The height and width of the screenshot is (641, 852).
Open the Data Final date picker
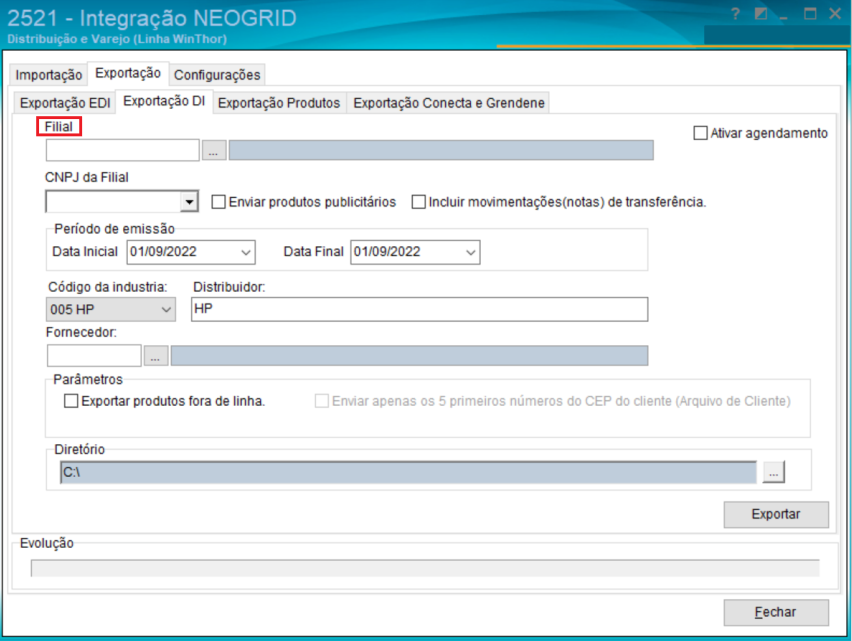pos(471,253)
